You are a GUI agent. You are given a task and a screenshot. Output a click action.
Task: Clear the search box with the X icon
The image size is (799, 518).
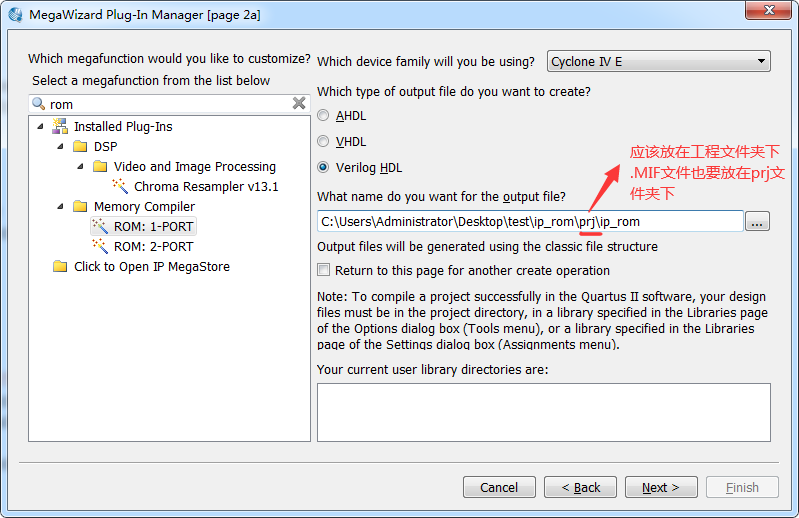pyautogui.click(x=299, y=104)
